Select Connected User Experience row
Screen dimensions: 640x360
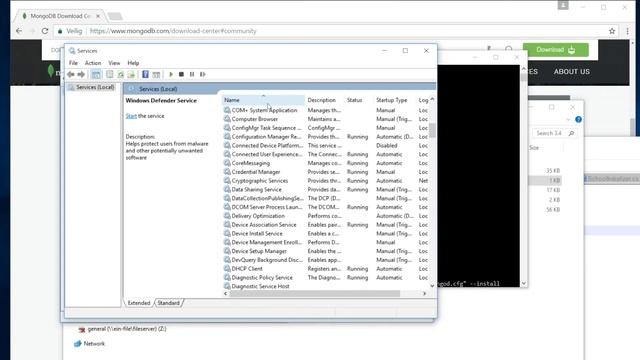coord(326,154)
